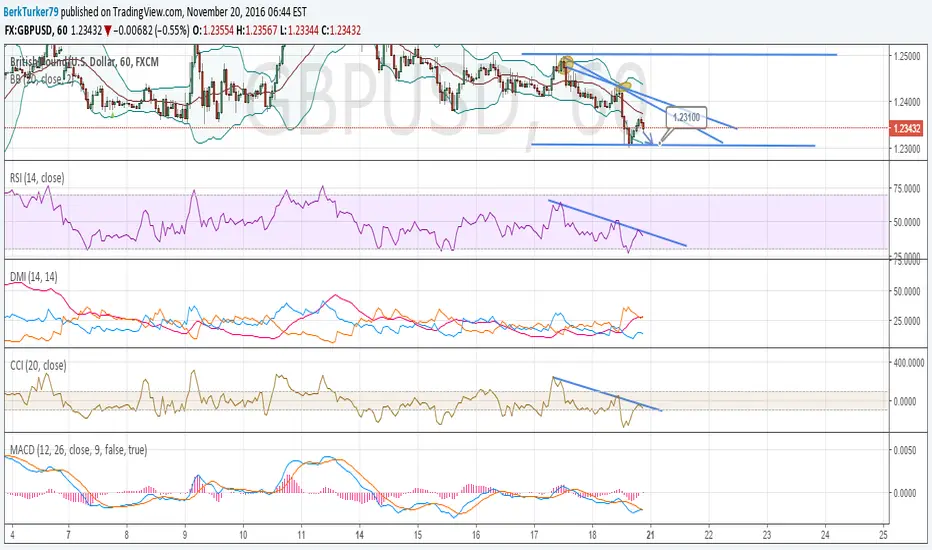
Task: Click the RSI (14, close) indicator label
Action: click(x=37, y=178)
